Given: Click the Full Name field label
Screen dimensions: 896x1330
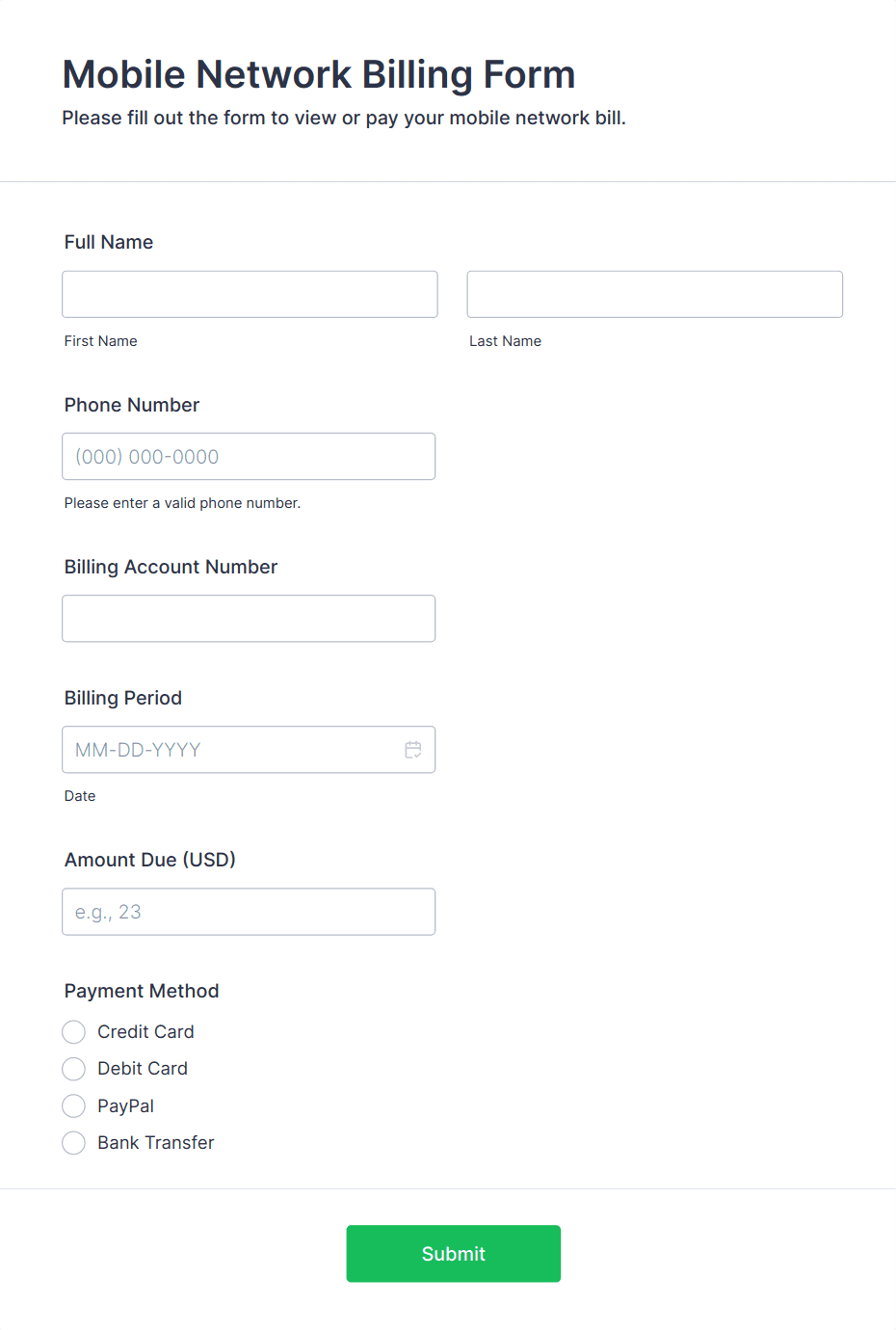Looking at the screenshot, I should click(x=109, y=242).
